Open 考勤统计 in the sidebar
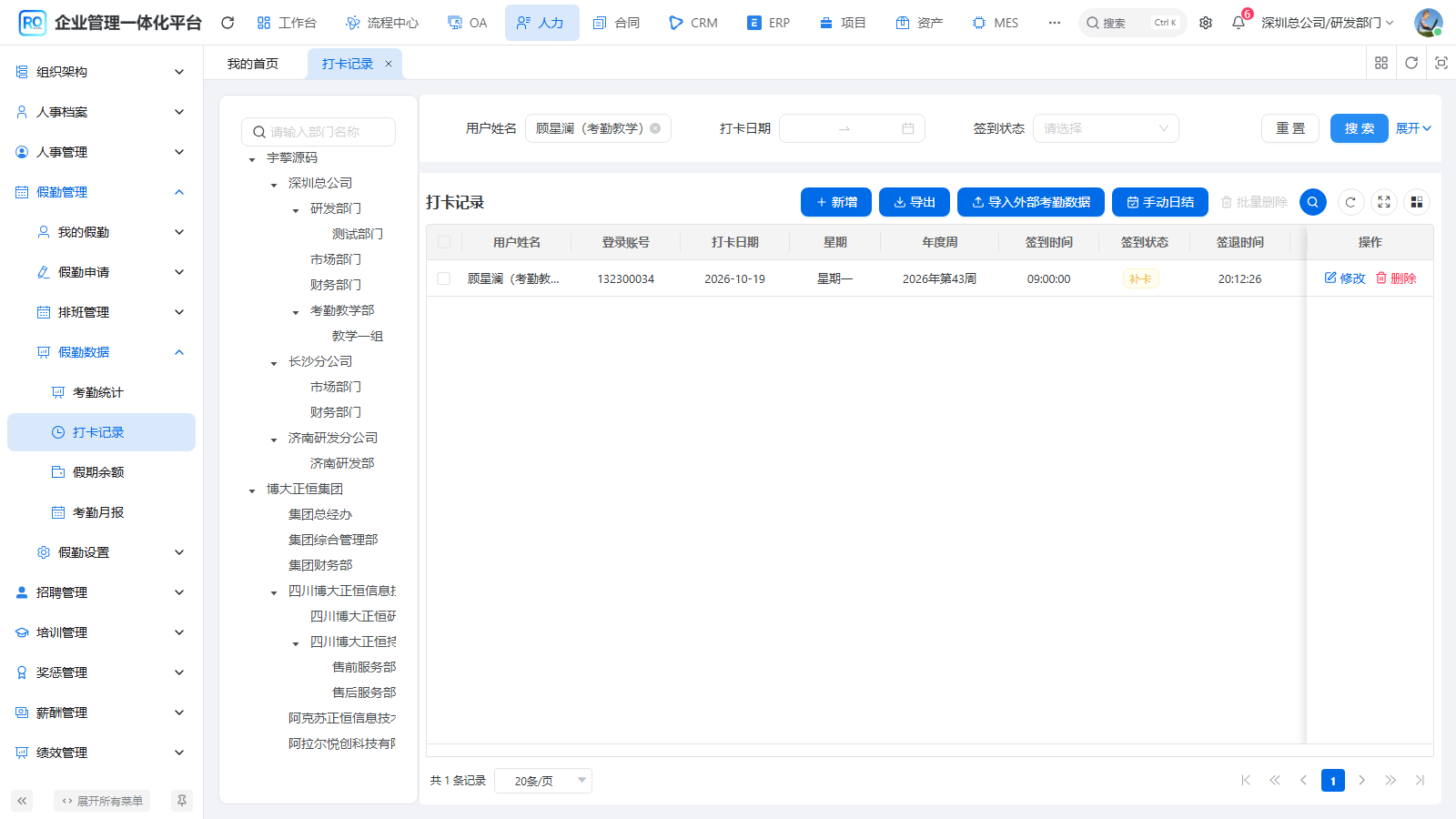Image resolution: width=1456 pixels, height=819 pixels. click(x=101, y=392)
